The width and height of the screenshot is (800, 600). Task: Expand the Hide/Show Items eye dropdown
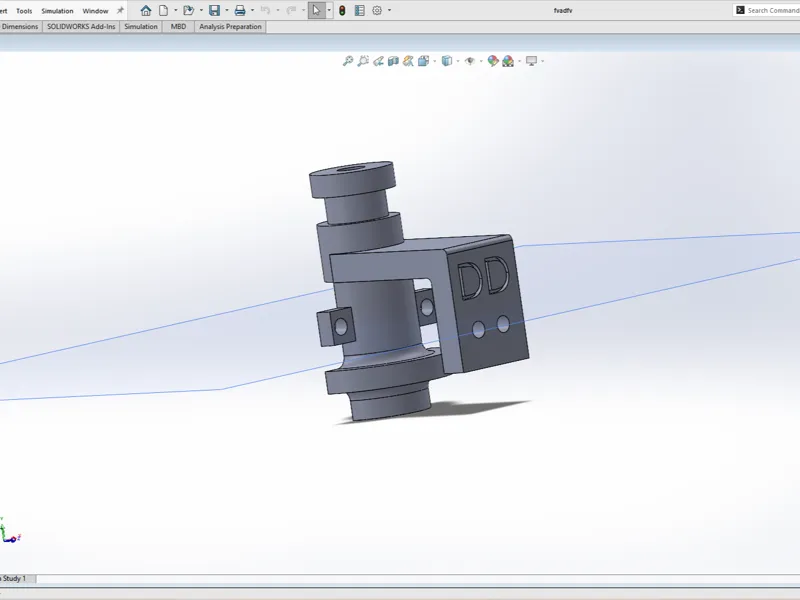point(481,61)
